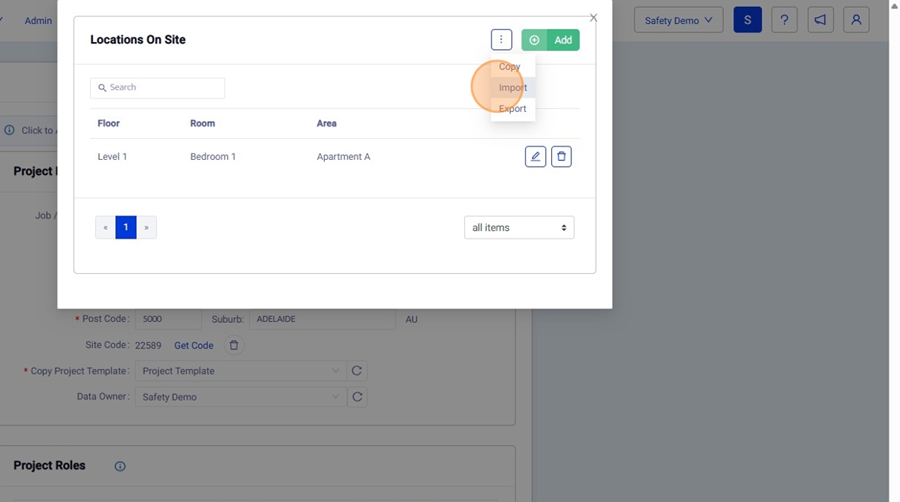Click the Project Roles info icon

click(x=120, y=466)
